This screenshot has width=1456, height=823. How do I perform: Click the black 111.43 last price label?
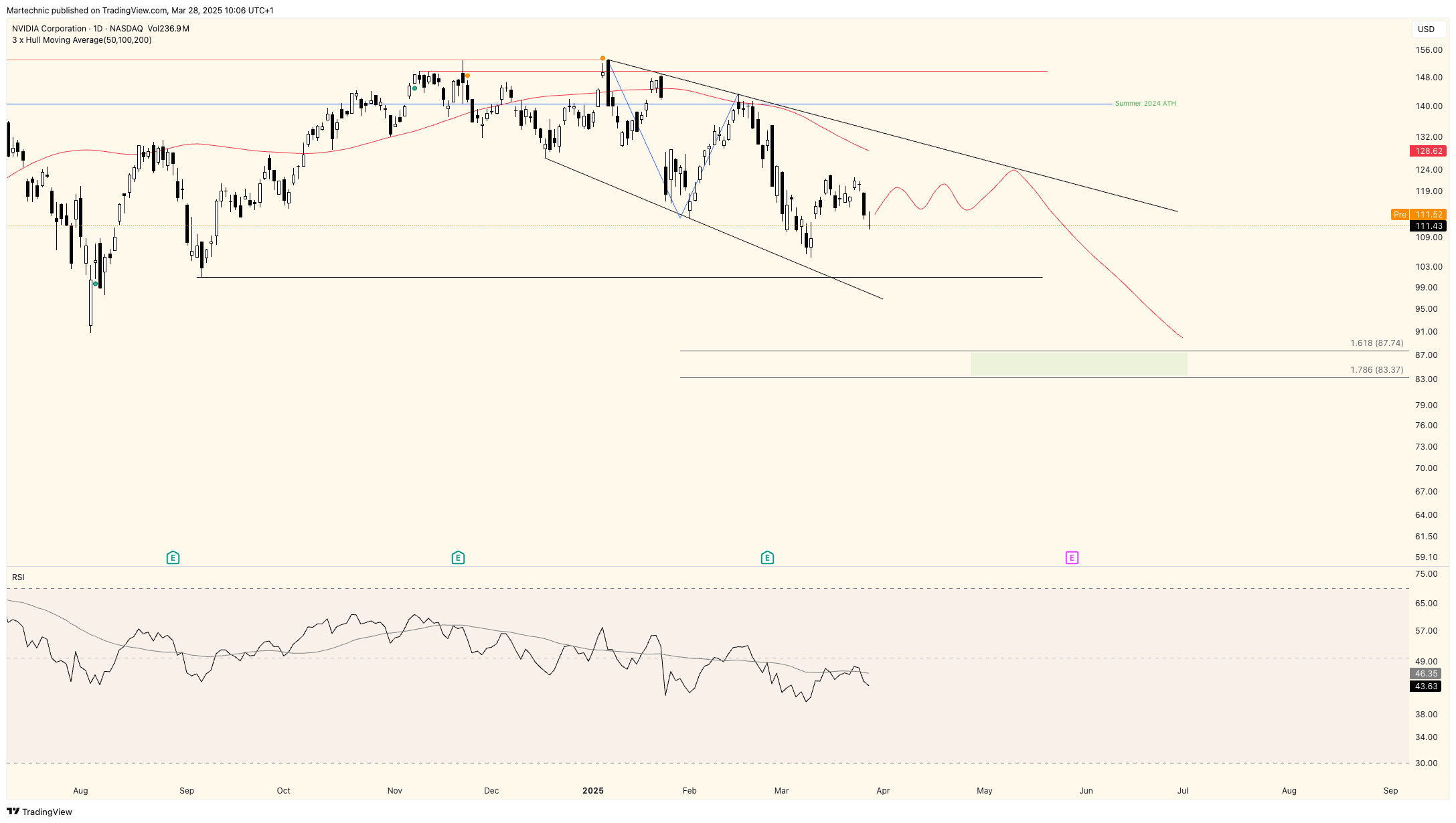coord(1429,226)
